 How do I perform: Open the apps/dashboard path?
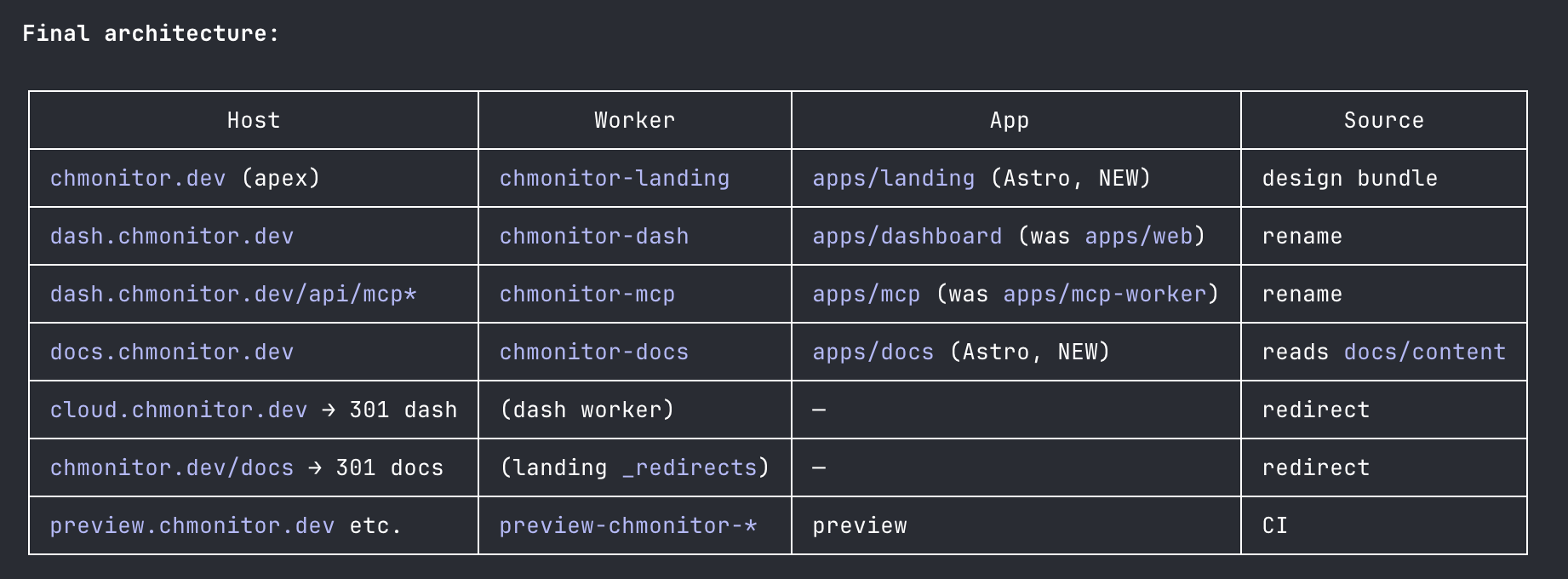pos(907,236)
